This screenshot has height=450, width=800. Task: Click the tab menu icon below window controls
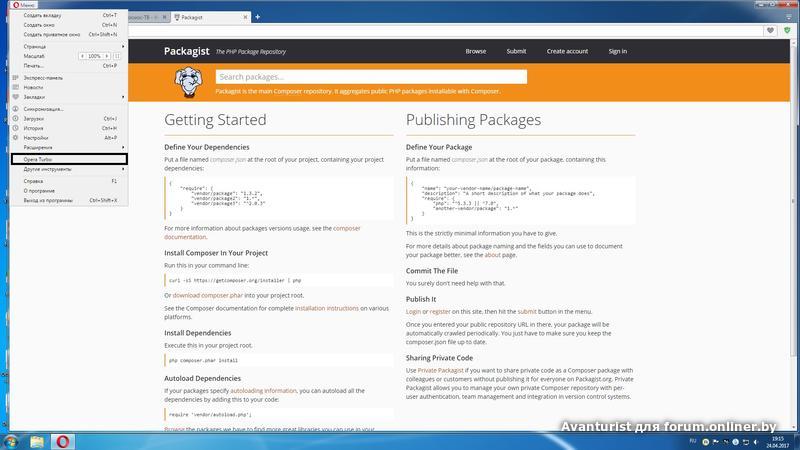(x=789, y=17)
